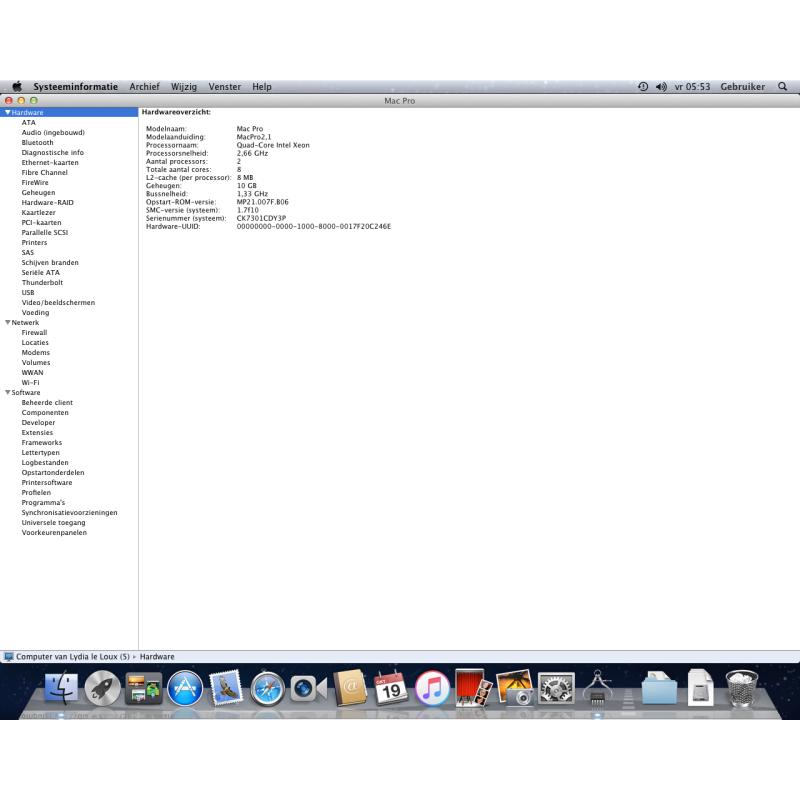Click the Hardware item in the path bar
The image size is (800, 800).
[x=157, y=657]
